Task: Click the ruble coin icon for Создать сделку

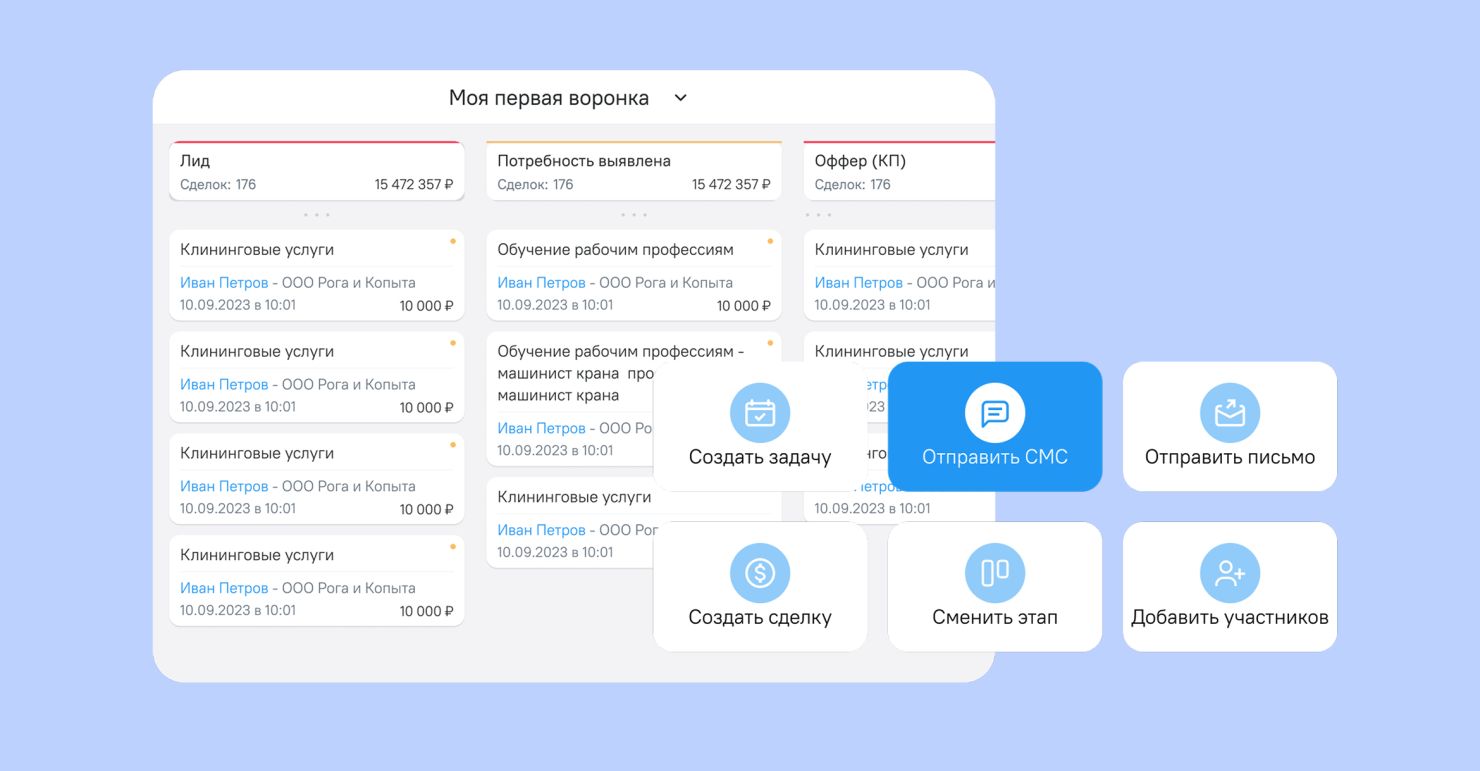Action: (760, 573)
